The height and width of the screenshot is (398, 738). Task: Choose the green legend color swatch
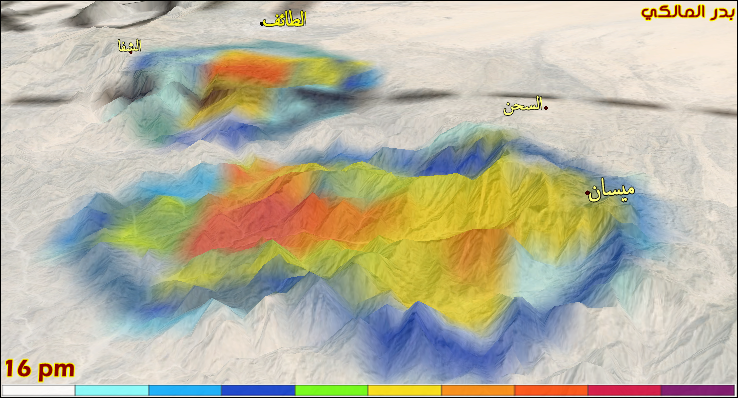pyautogui.click(x=331, y=390)
